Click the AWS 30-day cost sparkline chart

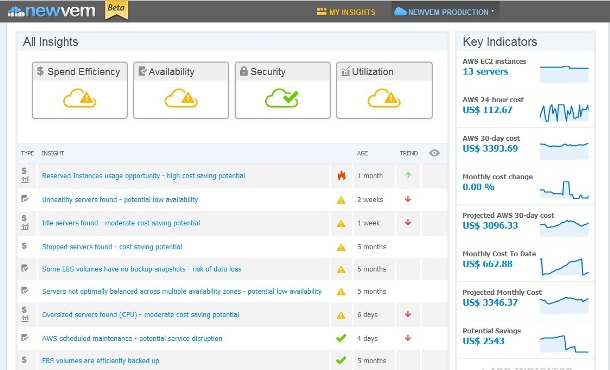coord(564,151)
